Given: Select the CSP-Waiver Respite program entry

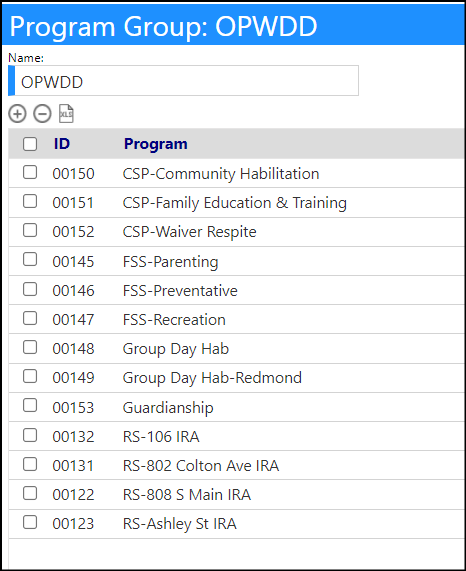Looking at the screenshot, I should point(189,232).
